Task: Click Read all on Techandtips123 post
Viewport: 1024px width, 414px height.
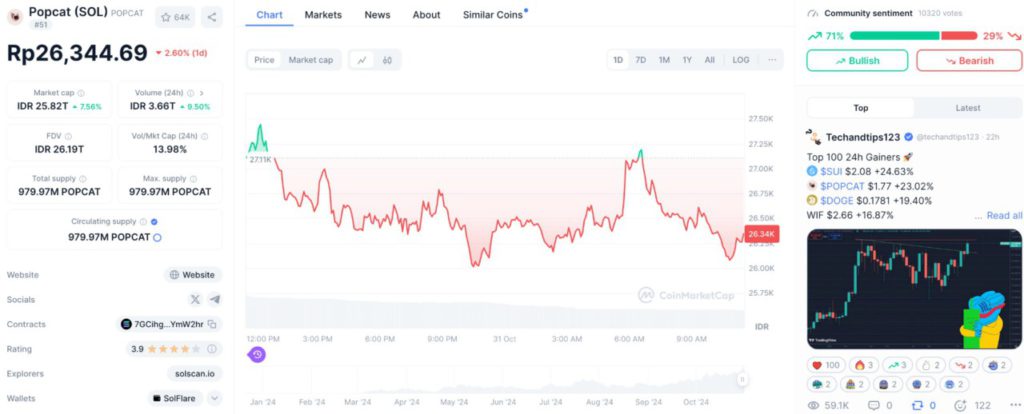Action: tap(1004, 215)
